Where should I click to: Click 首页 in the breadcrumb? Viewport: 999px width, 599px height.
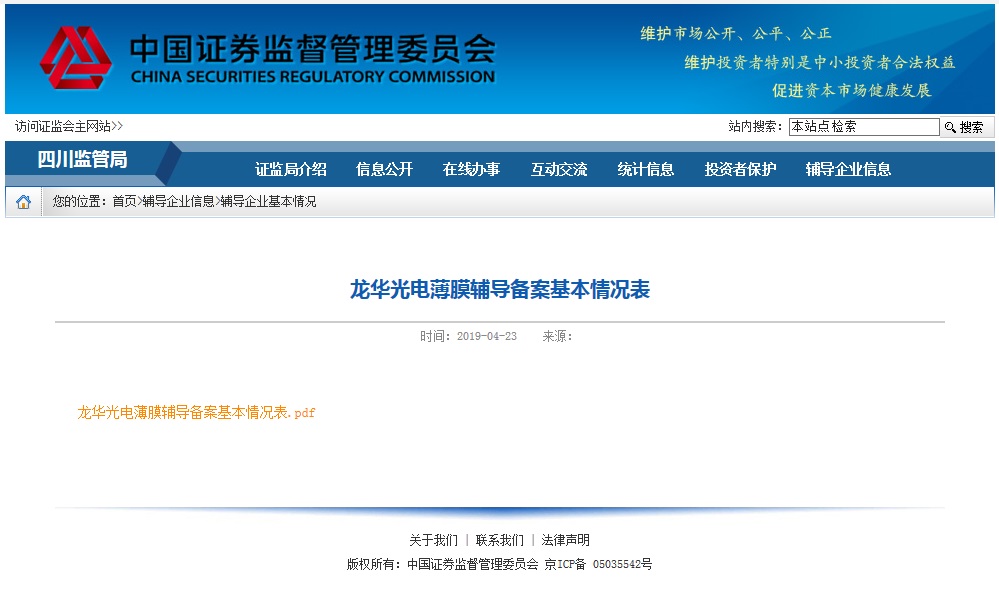point(124,201)
